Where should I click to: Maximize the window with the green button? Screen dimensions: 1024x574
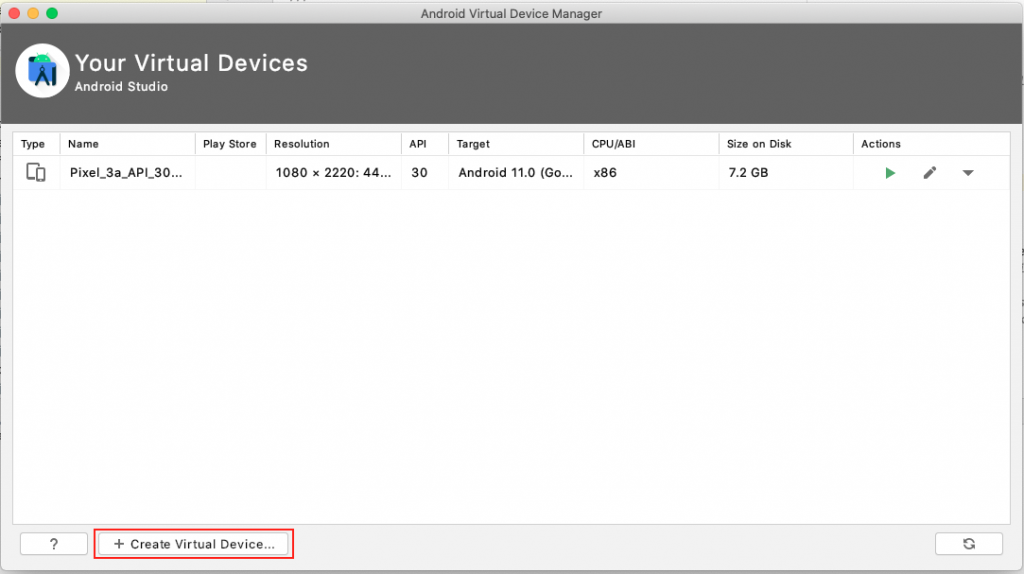52,13
